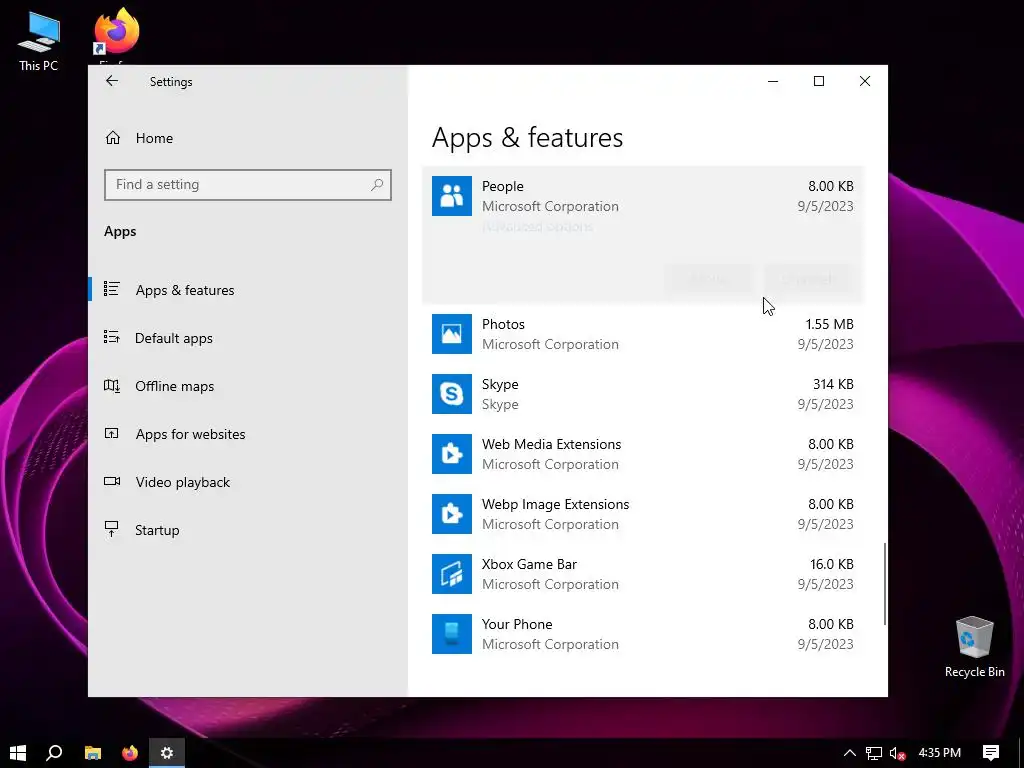This screenshot has width=1024, height=768.
Task: Click the apps list vertical scrollbar
Action: (x=885, y=583)
